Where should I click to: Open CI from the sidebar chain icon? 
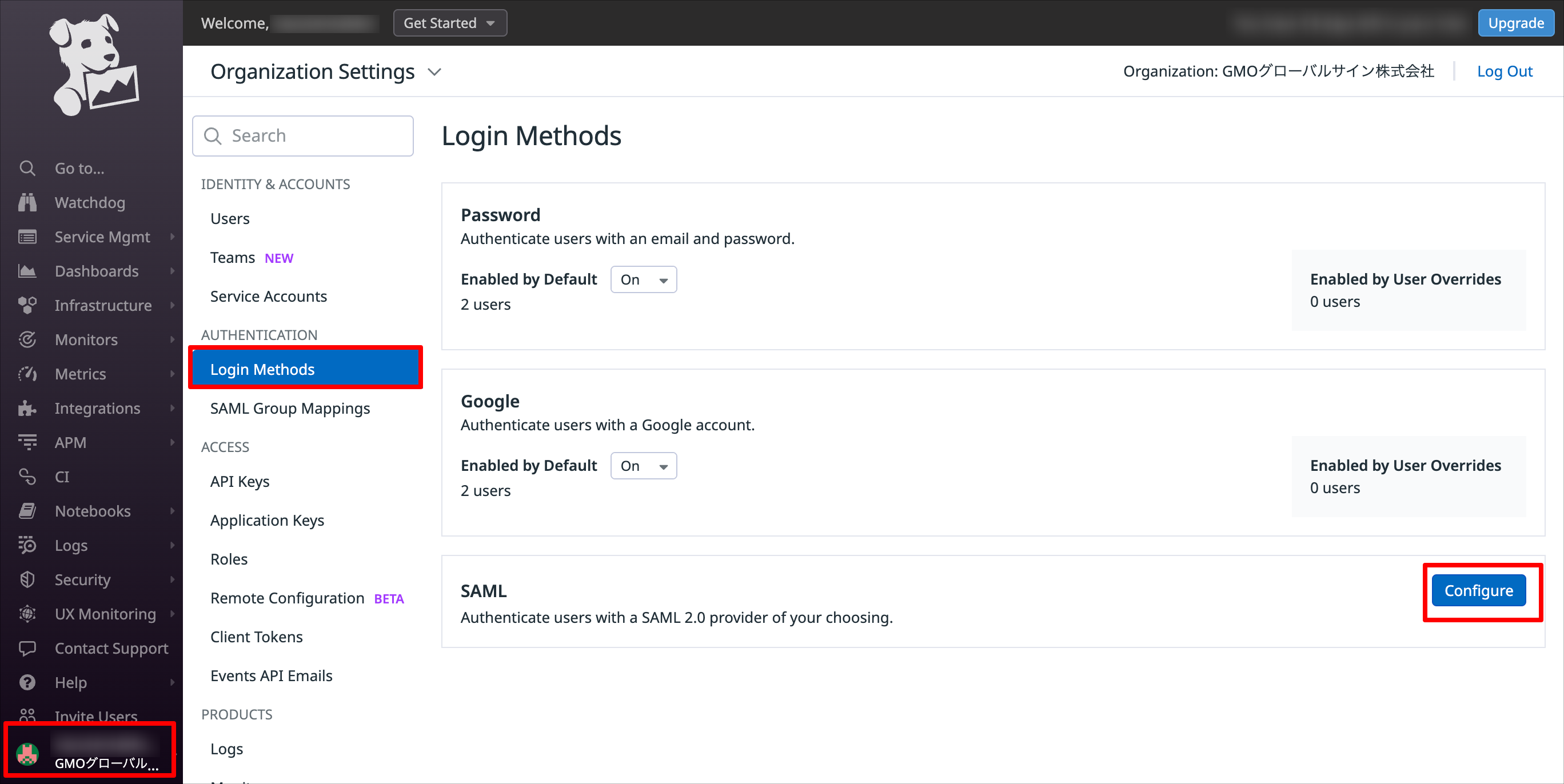click(x=27, y=477)
